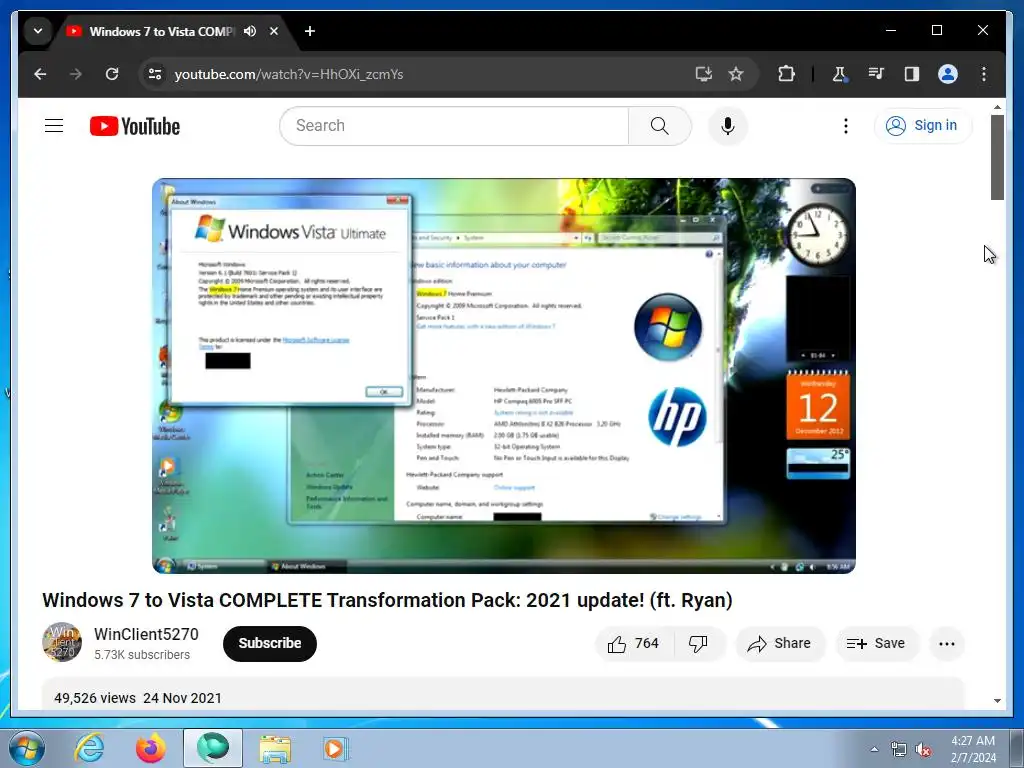Viewport: 1024px width, 768px height.
Task: Dislike this video
Action: 699,644
